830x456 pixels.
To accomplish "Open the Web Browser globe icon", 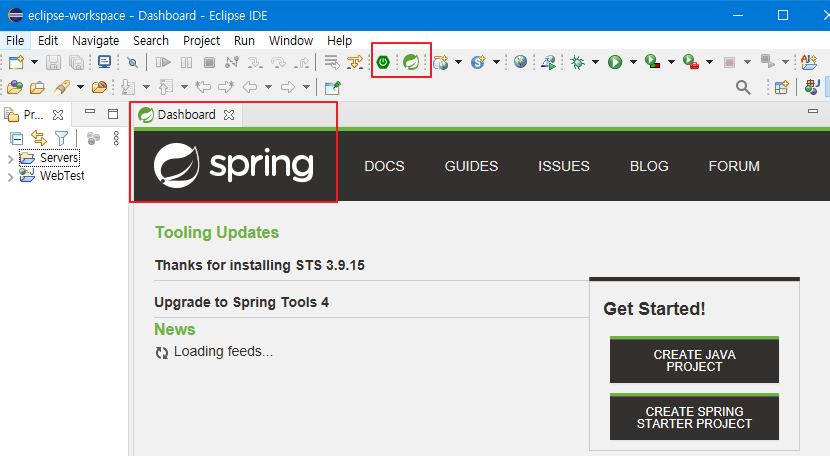I will pyautogui.click(x=520, y=62).
